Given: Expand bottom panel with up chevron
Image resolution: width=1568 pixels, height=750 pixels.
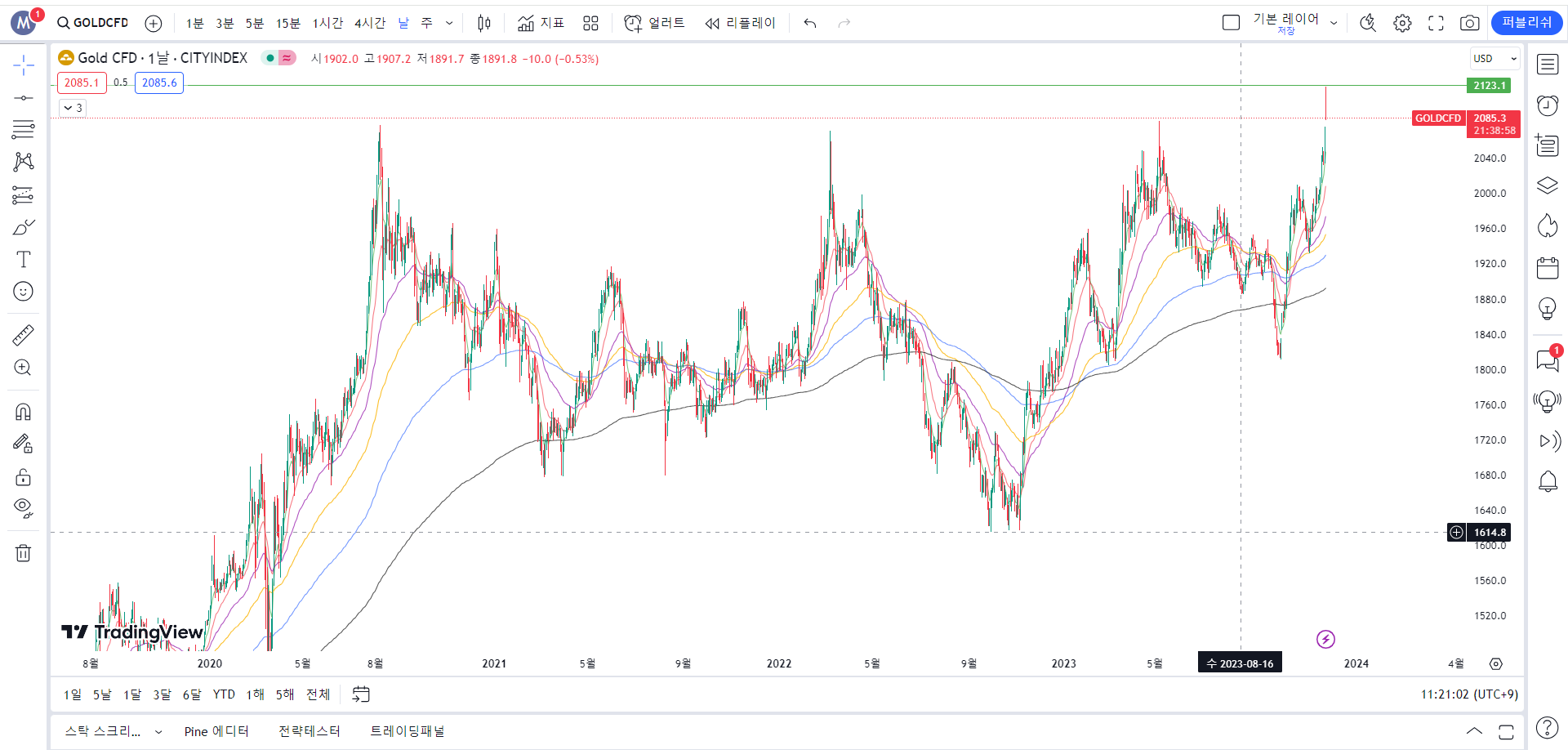Looking at the screenshot, I should [1474, 731].
